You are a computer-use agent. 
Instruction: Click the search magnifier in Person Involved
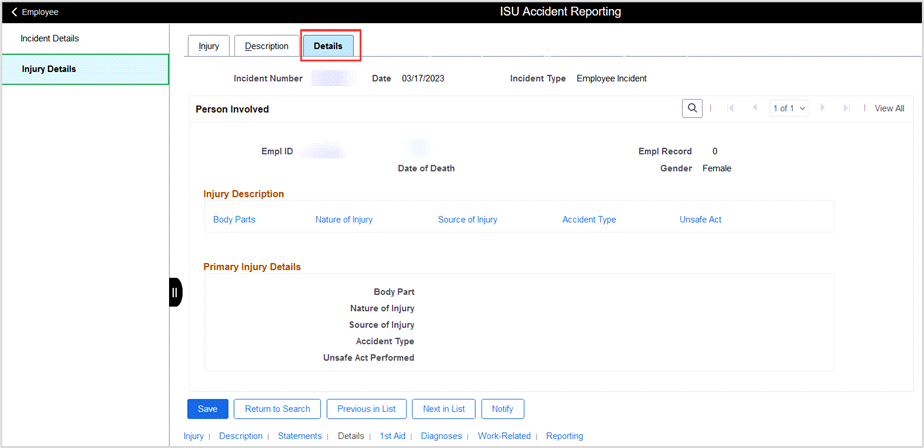[692, 108]
